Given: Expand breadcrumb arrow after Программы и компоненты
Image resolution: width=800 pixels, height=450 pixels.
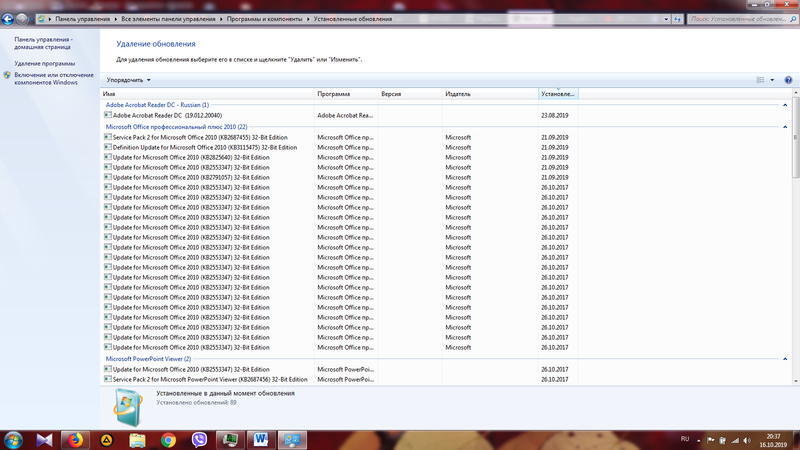Looking at the screenshot, I should [308, 19].
